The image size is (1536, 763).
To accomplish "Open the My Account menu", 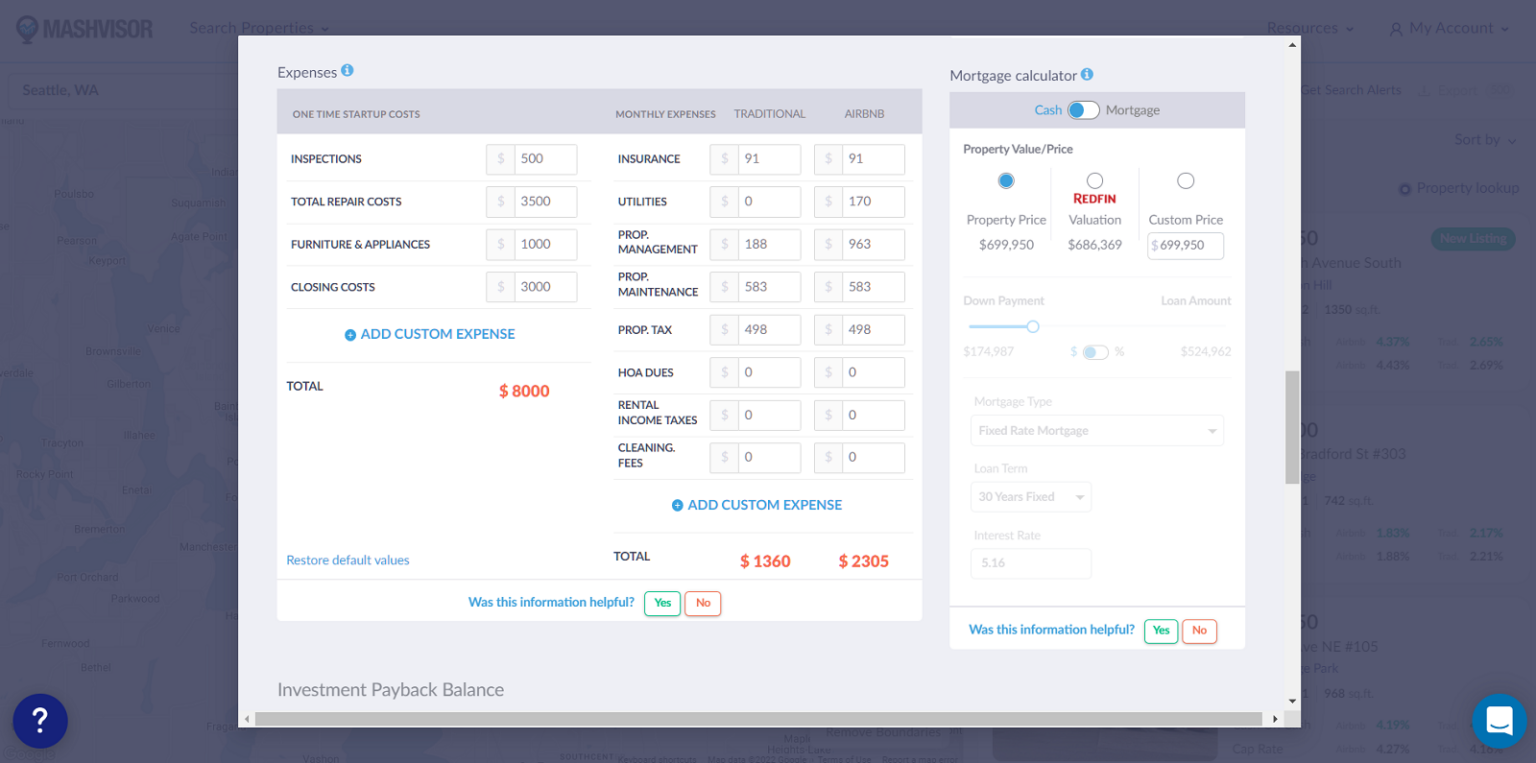I will point(1449,28).
